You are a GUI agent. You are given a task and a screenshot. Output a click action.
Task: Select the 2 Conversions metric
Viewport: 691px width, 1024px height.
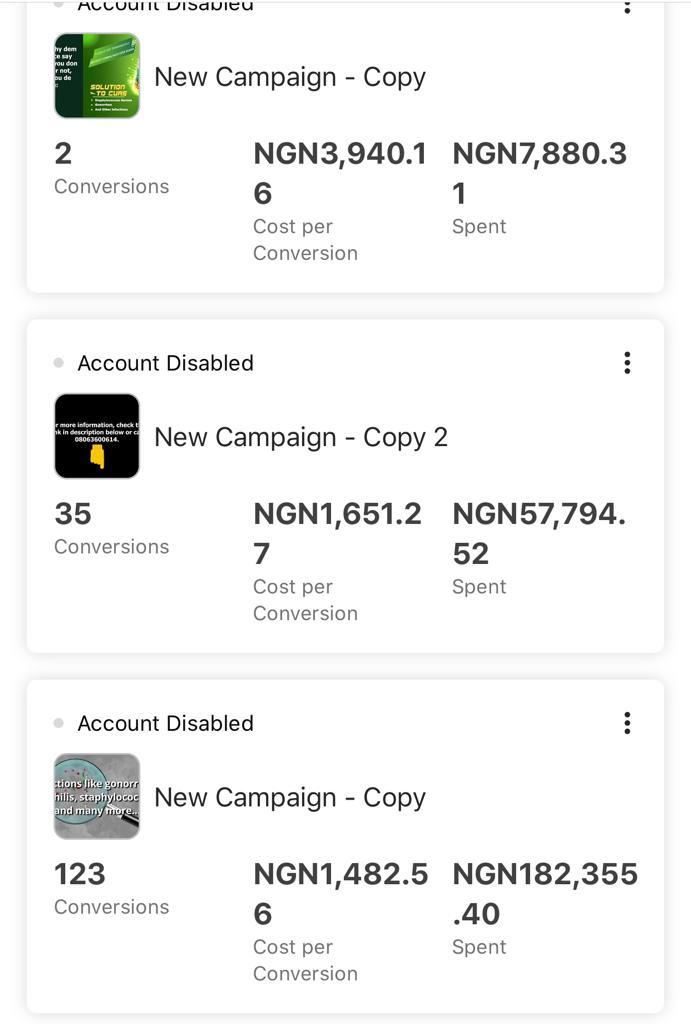tap(112, 168)
